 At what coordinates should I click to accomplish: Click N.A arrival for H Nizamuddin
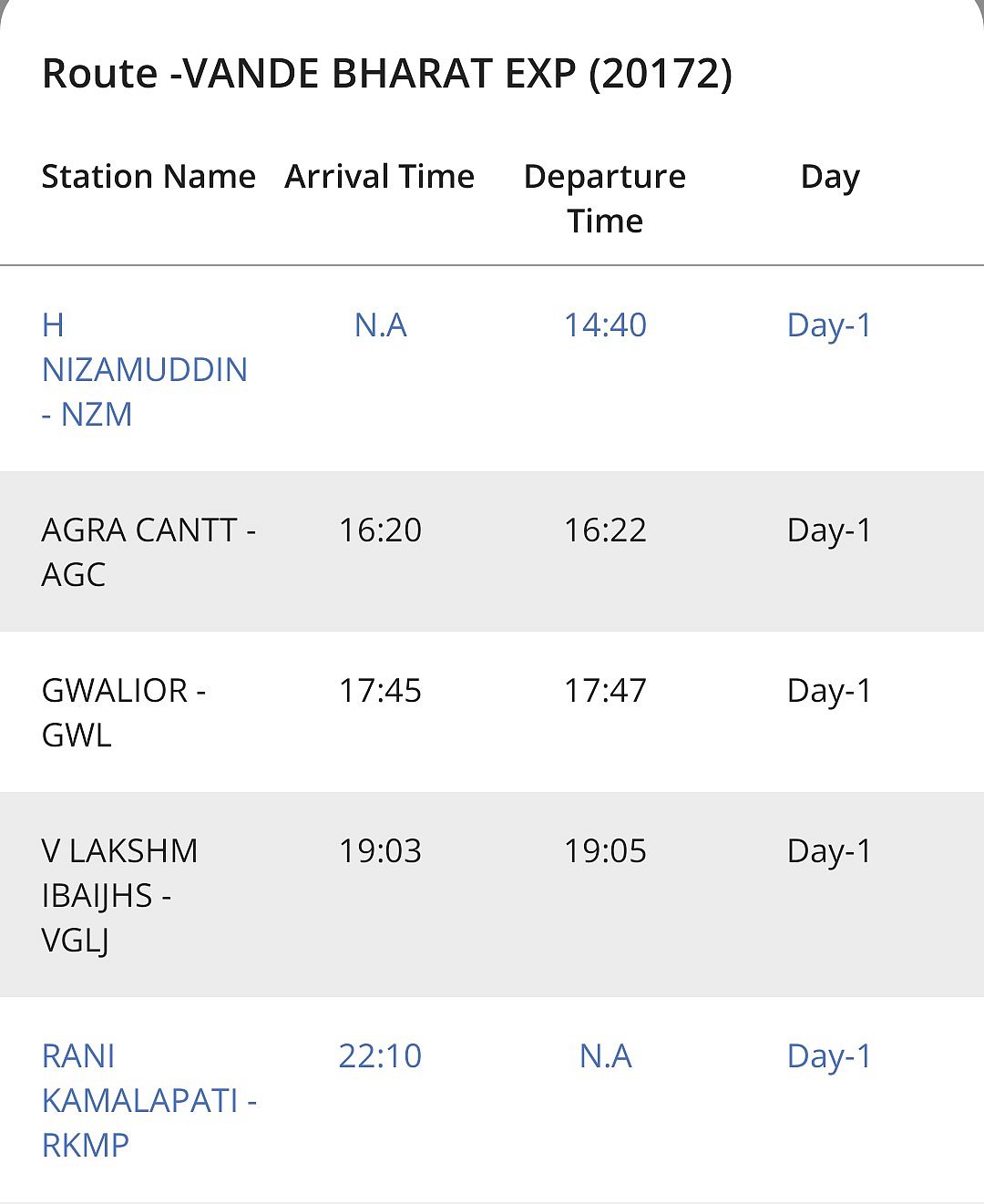[380, 325]
